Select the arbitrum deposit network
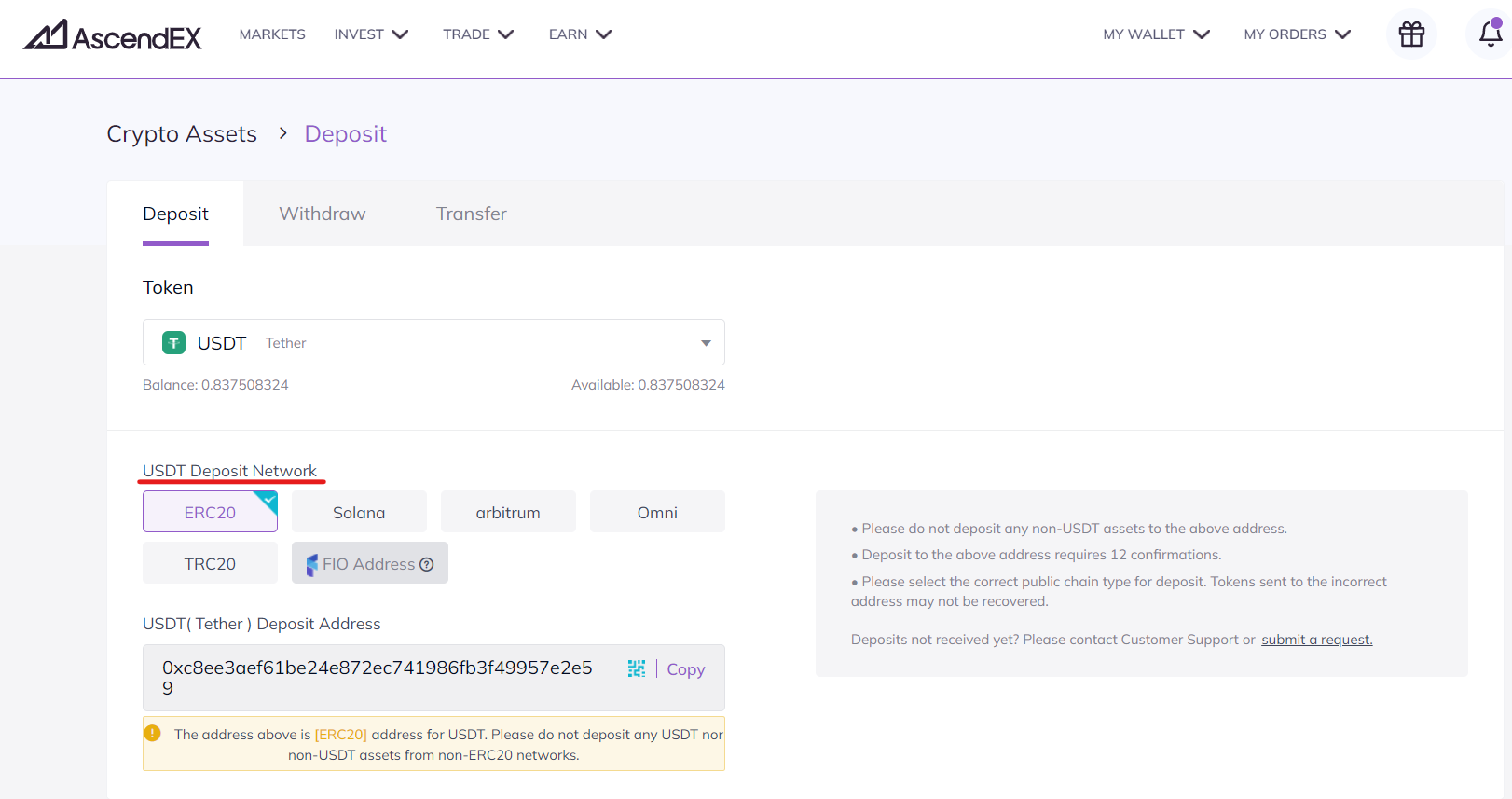 pyautogui.click(x=508, y=512)
